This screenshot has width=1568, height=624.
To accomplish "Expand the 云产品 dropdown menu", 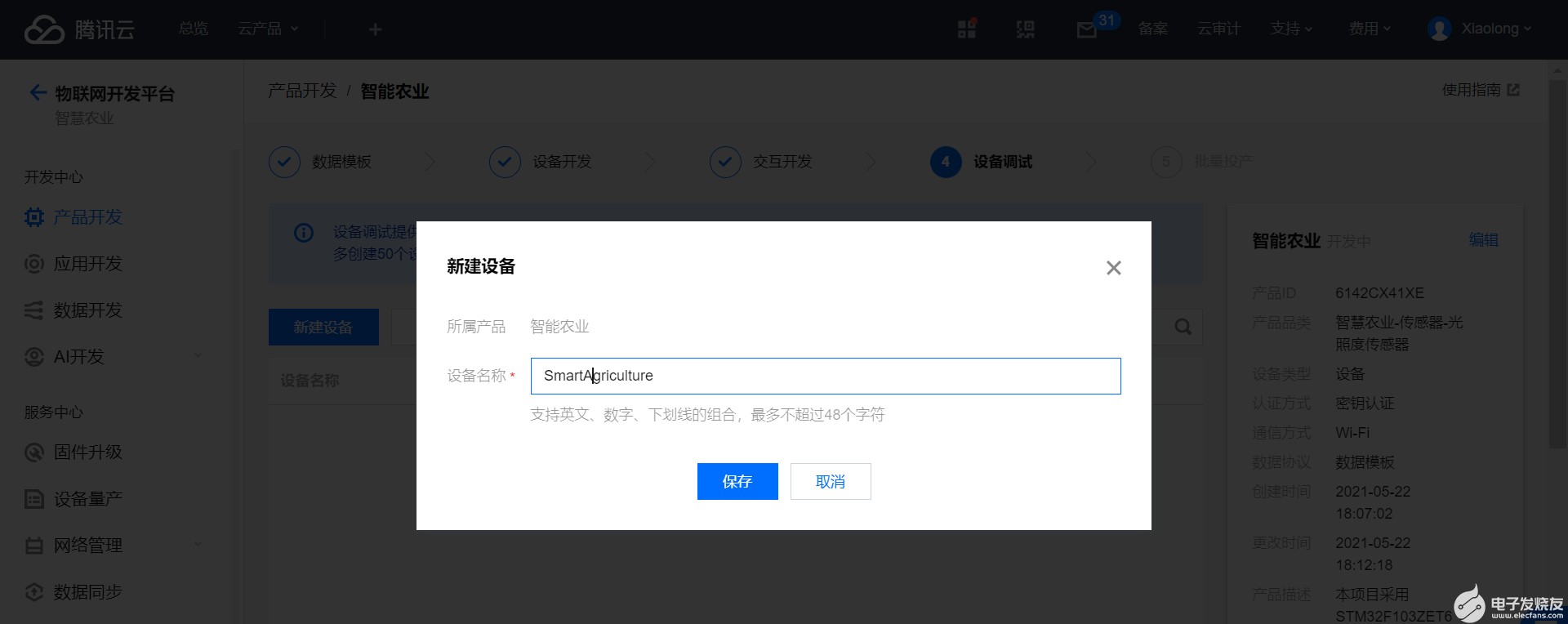I will (x=268, y=29).
